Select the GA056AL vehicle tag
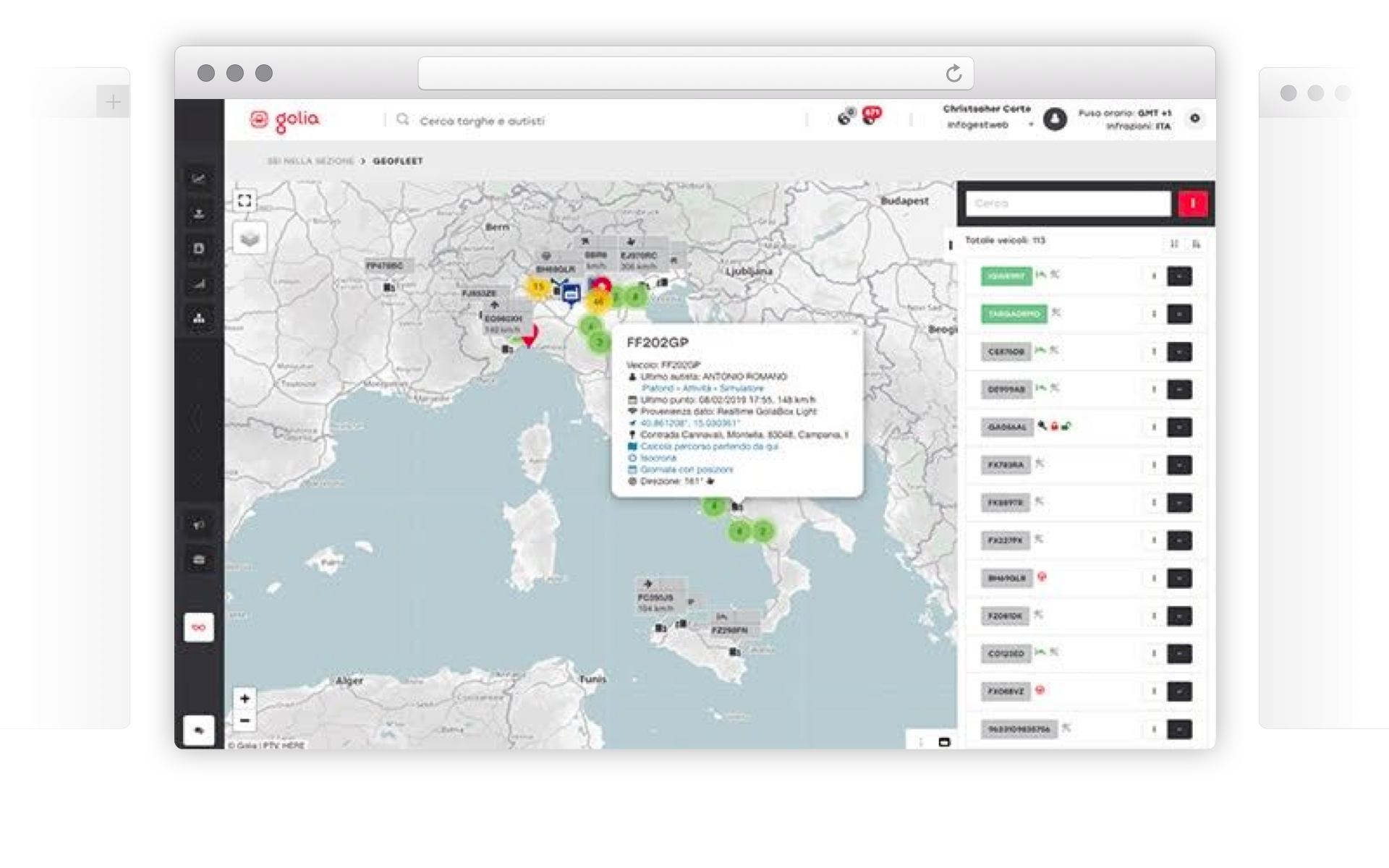Viewport: 1389px width, 868px height. coord(1007,427)
